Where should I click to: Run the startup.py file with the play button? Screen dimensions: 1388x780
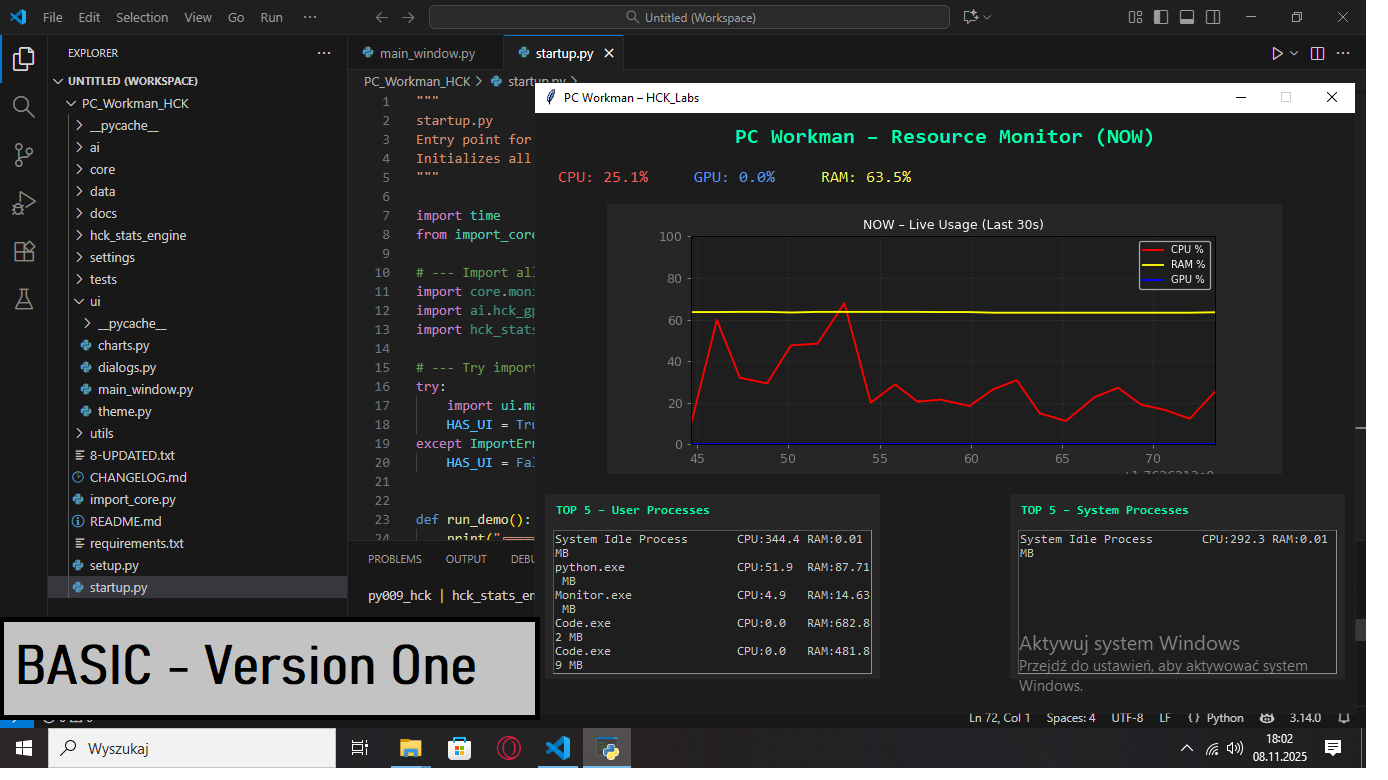tap(1278, 53)
